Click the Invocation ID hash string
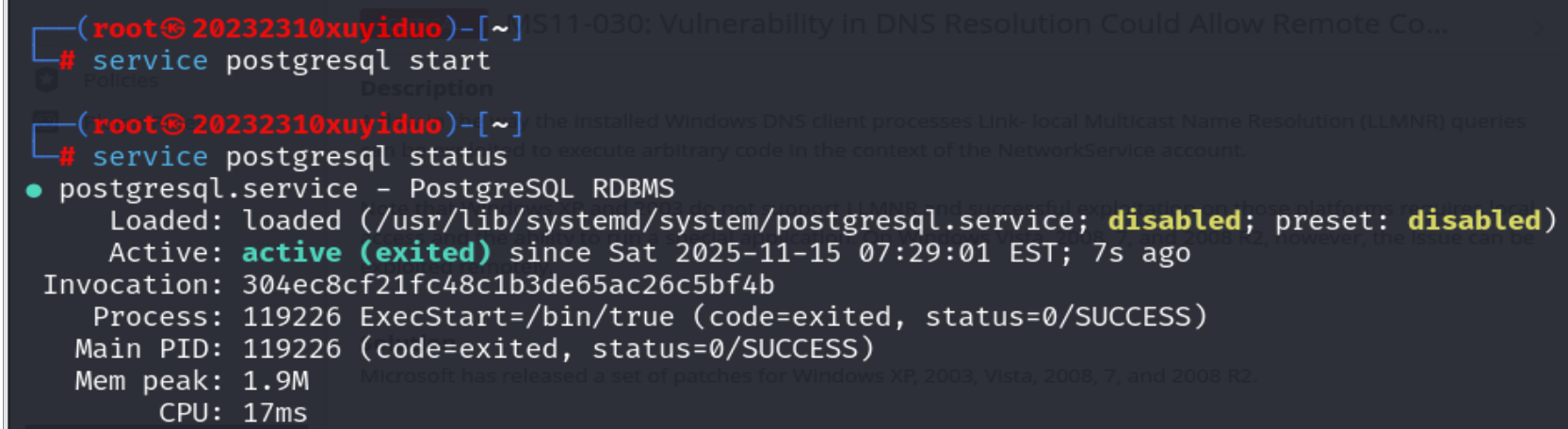1568x429 pixels. coord(508,285)
